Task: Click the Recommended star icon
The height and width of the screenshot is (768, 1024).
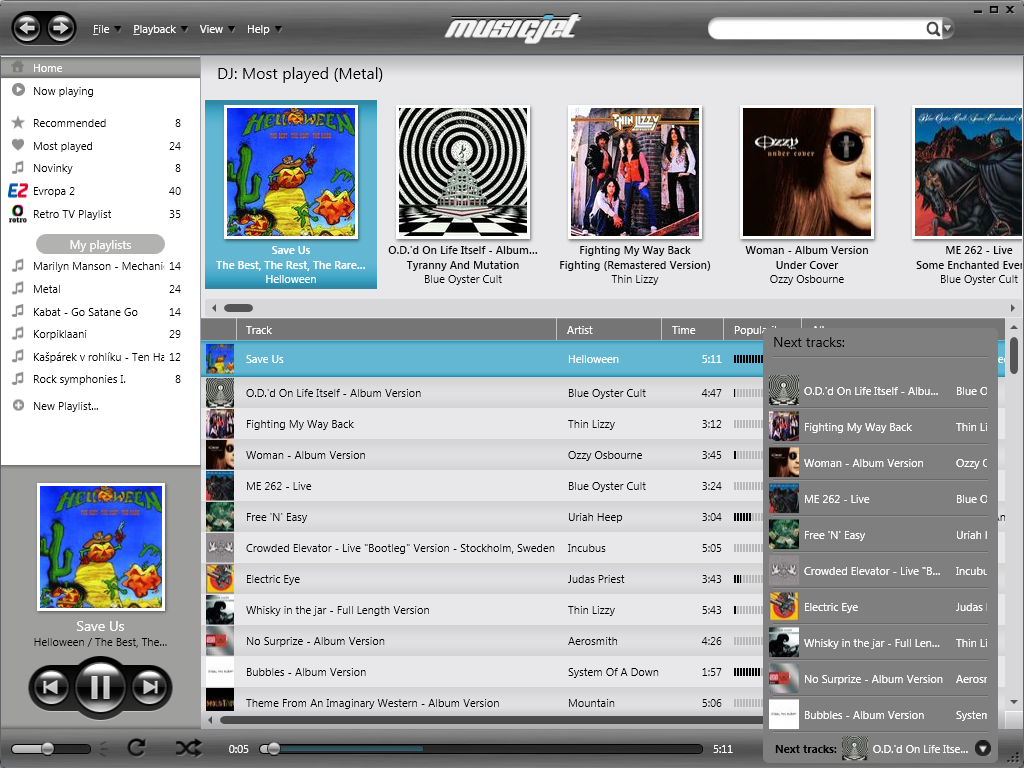Action: click(18, 122)
